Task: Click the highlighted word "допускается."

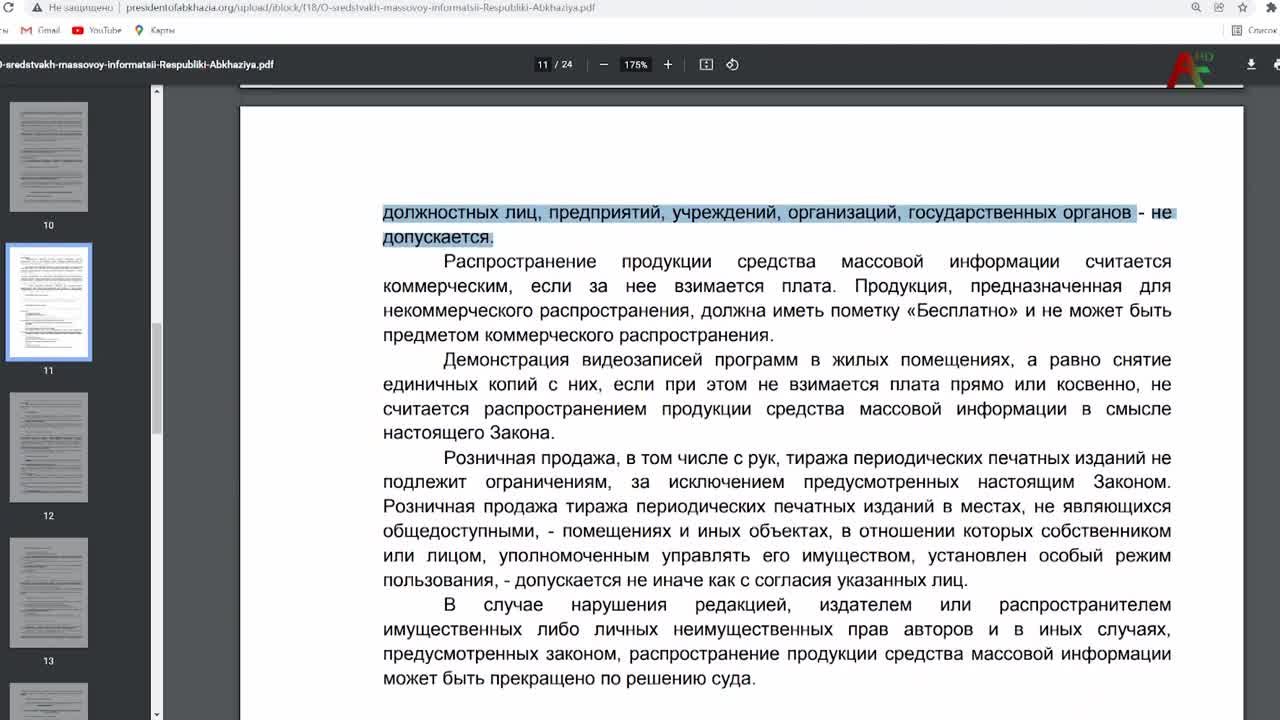Action: (438, 237)
